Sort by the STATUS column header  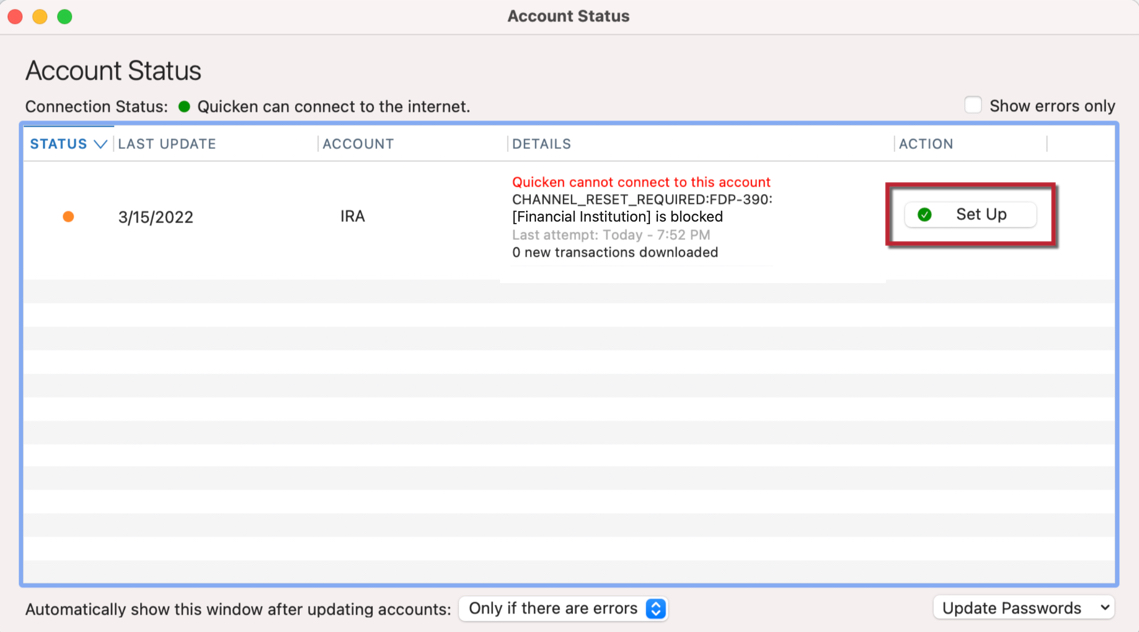coord(68,144)
